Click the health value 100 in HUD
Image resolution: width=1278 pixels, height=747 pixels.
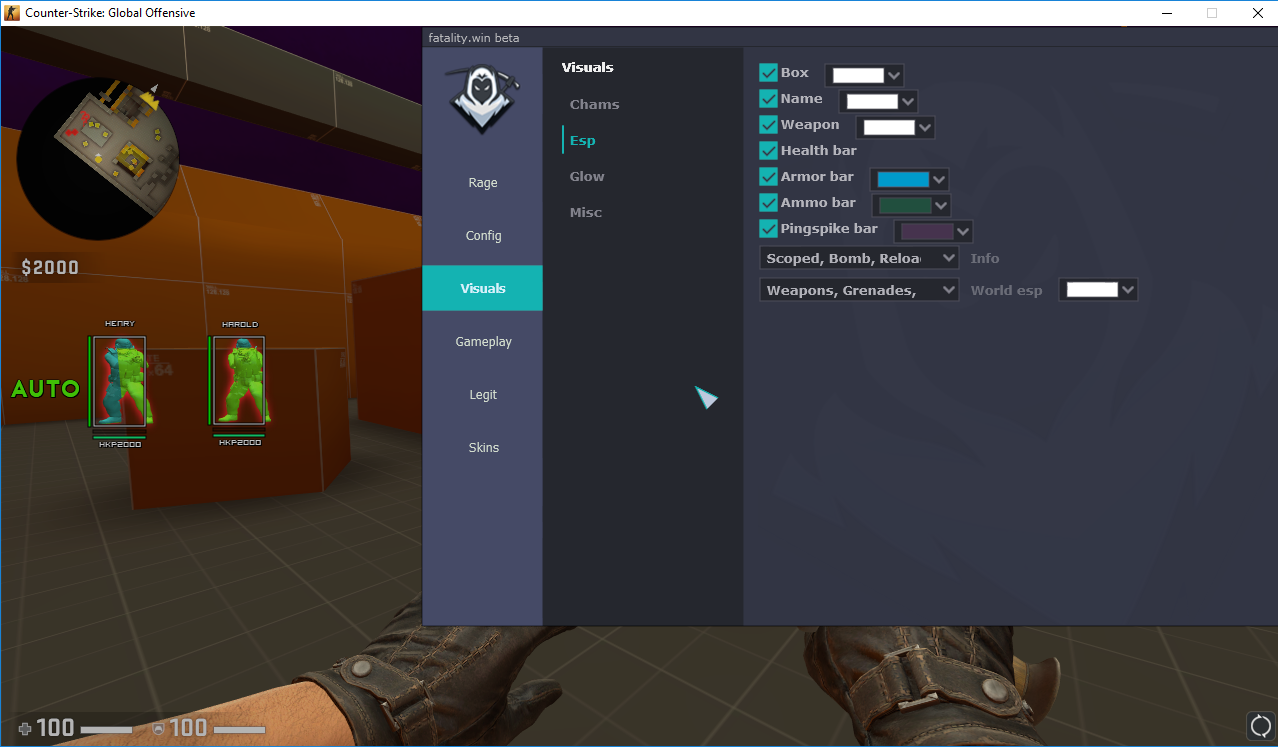[56, 728]
